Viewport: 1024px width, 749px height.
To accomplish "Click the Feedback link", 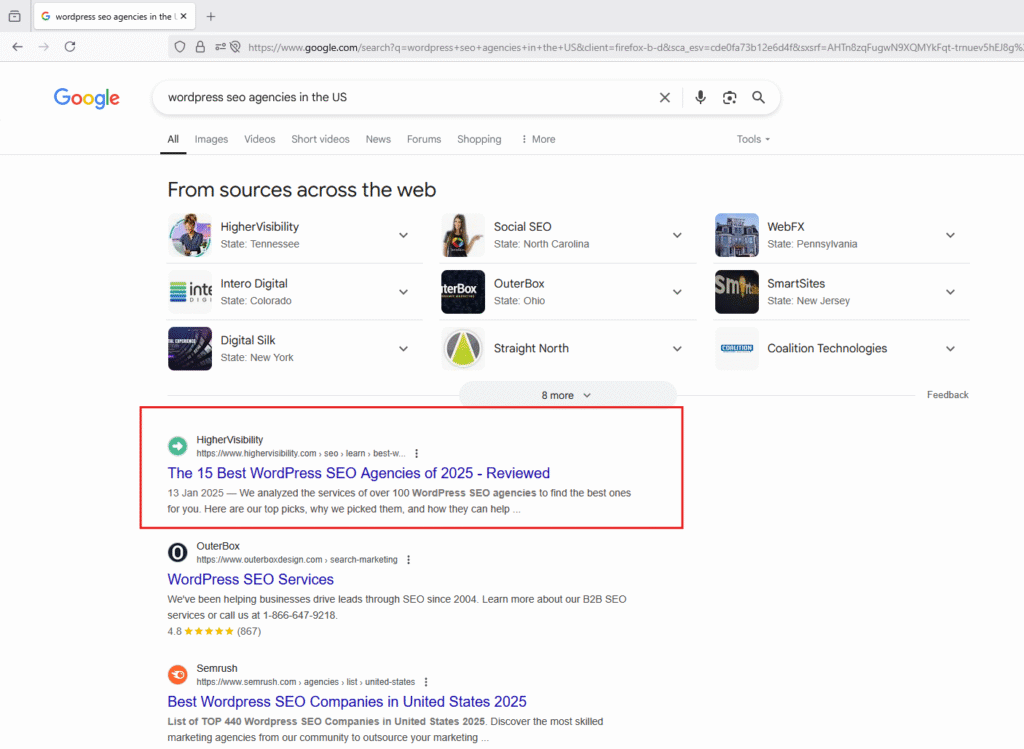I will [x=948, y=394].
